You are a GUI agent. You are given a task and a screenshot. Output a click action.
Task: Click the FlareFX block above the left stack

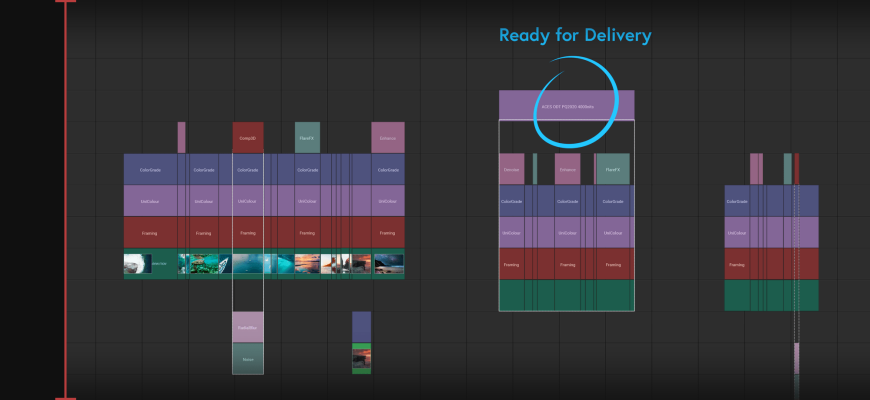[x=307, y=138]
